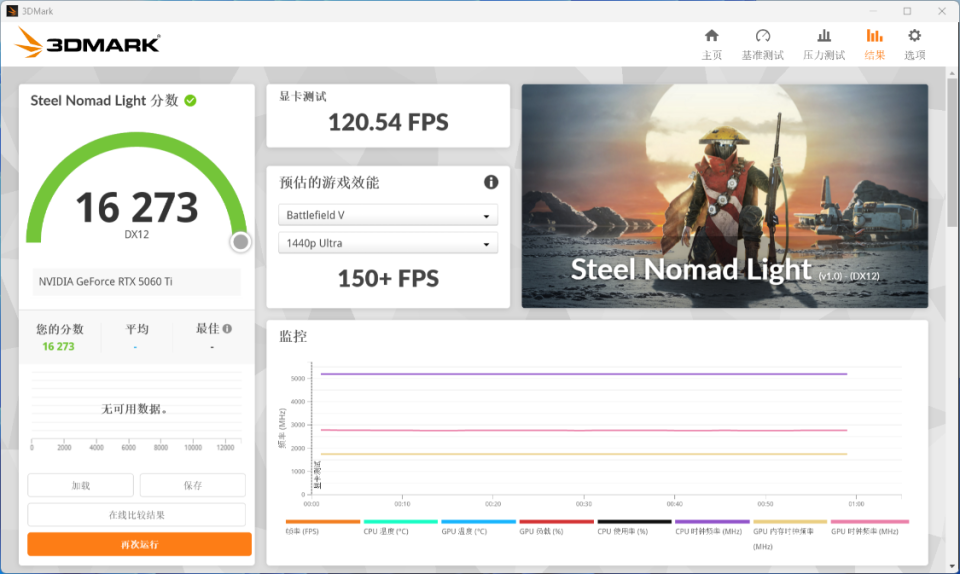Toggle the CPU 温度 (°C) teal legend swatch
Viewport: 960px width, 574px height.
(x=400, y=521)
